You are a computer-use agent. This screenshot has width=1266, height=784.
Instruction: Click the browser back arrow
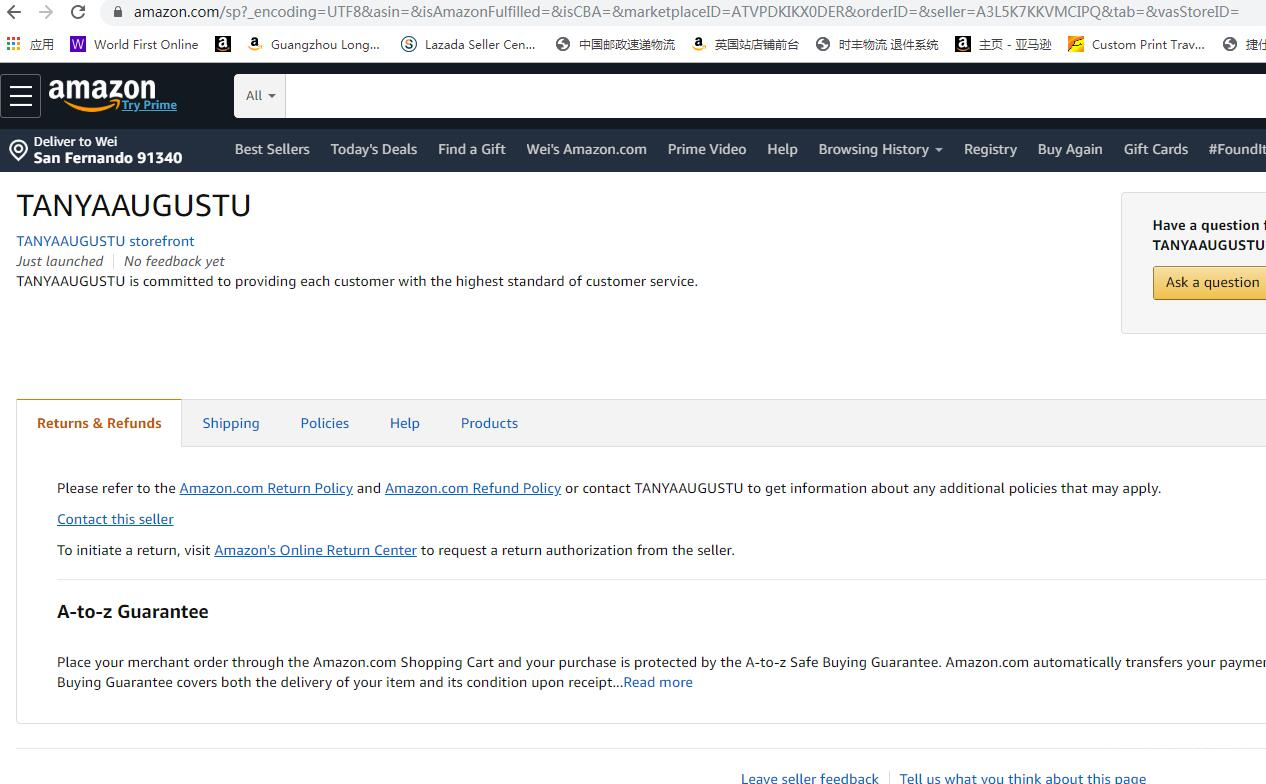click(x=14, y=12)
